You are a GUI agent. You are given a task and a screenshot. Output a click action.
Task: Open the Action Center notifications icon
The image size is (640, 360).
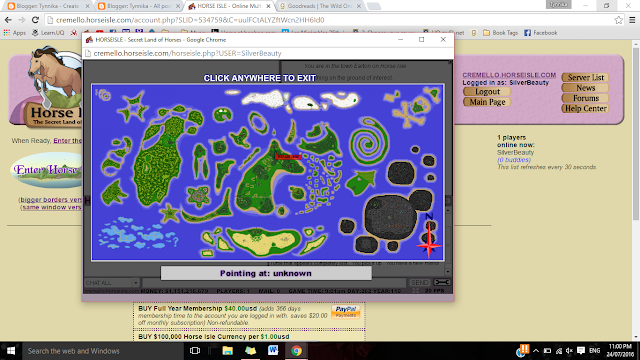pos(581,351)
